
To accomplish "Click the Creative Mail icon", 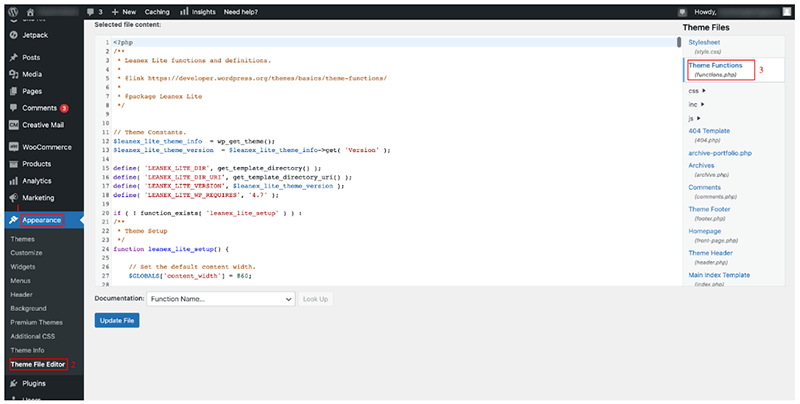I will pos(14,125).
